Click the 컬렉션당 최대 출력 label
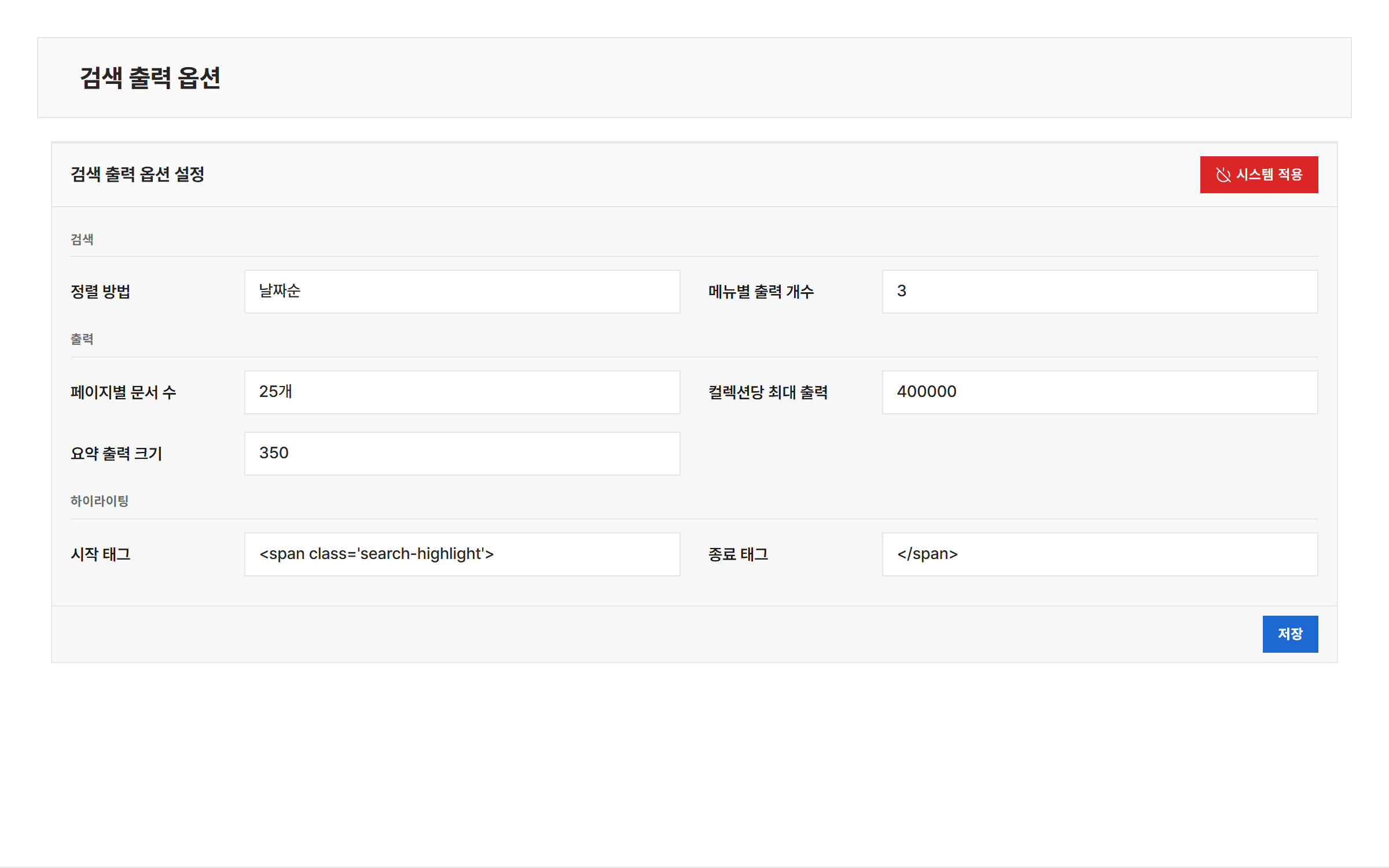 tap(768, 392)
